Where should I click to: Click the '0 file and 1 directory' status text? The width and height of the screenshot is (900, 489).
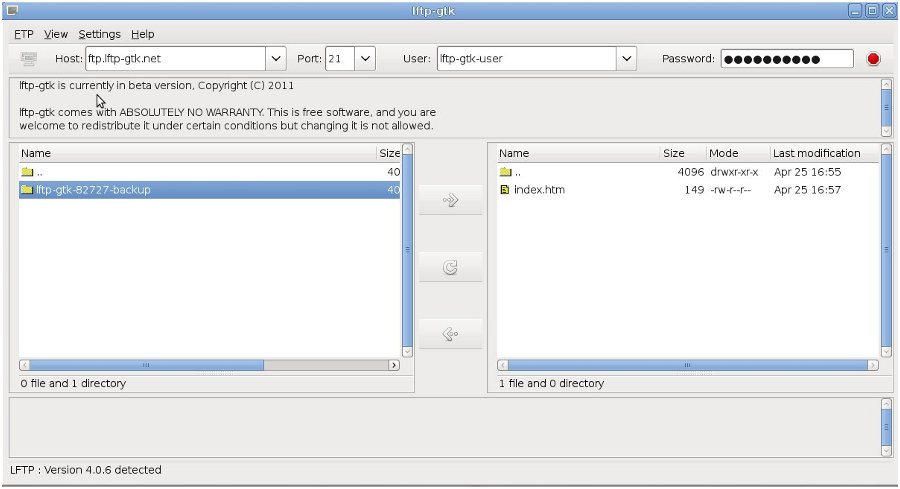tap(73, 383)
